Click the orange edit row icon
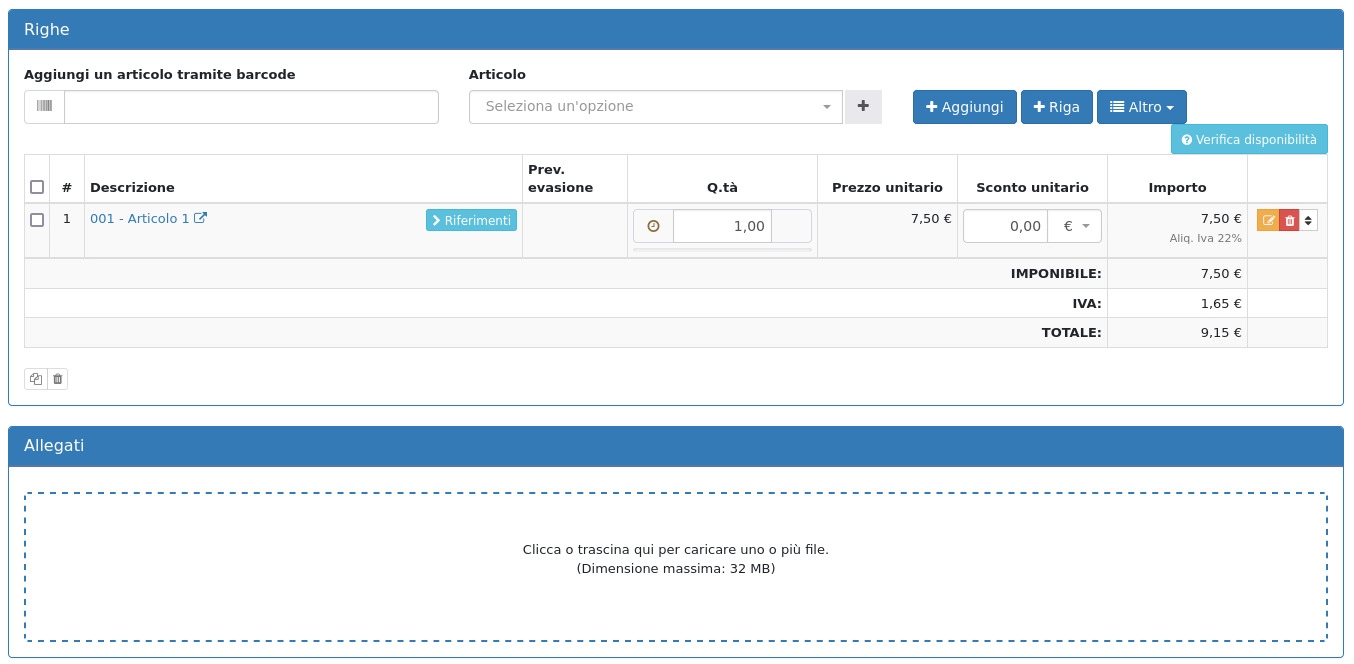Image resolution: width=1354 pixels, height=664 pixels. [1268, 221]
